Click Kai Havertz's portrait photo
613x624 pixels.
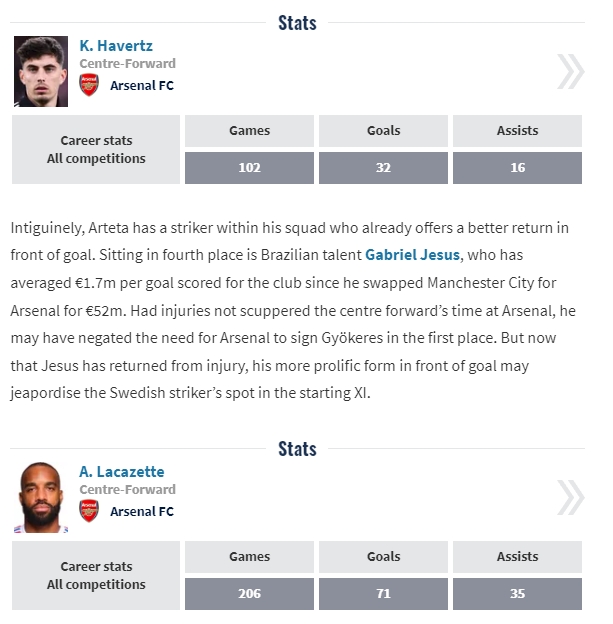(41, 72)
